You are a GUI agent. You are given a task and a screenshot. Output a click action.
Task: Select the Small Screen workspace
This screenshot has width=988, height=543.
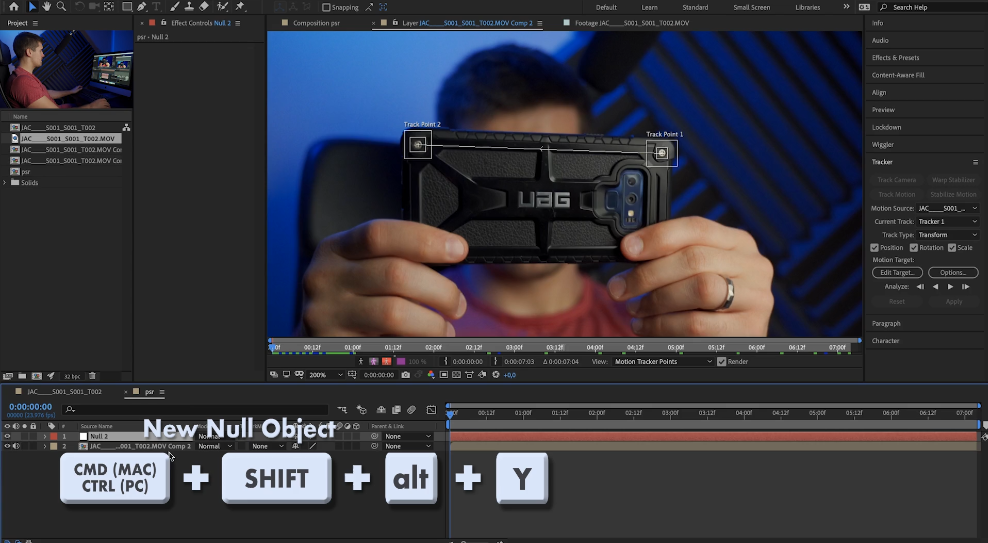pyautogui.click(x=752, y=8)
